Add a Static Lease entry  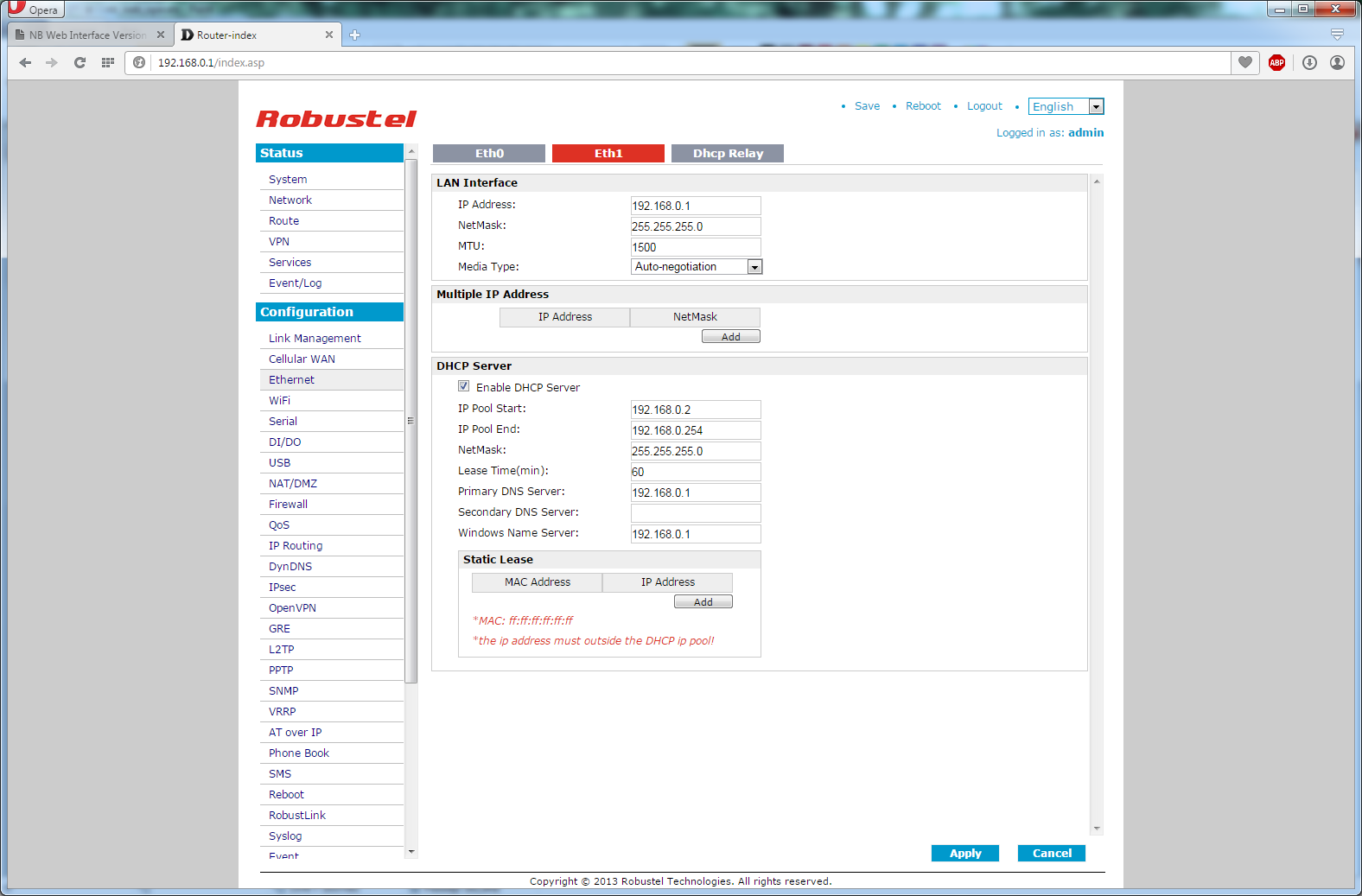click(x=703, y=602)
